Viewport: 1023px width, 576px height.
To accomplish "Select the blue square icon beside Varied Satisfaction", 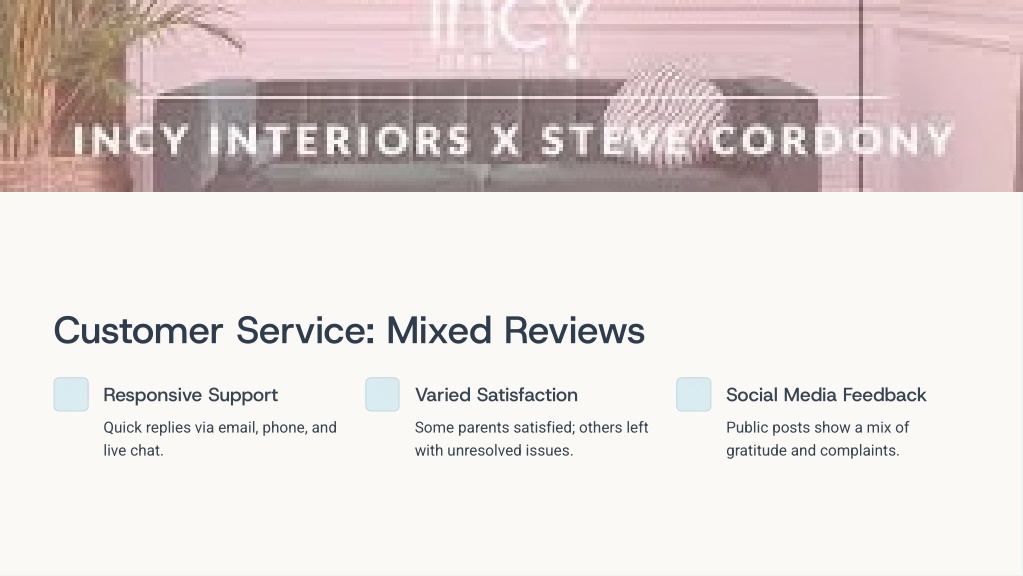I will pos(382,394).
